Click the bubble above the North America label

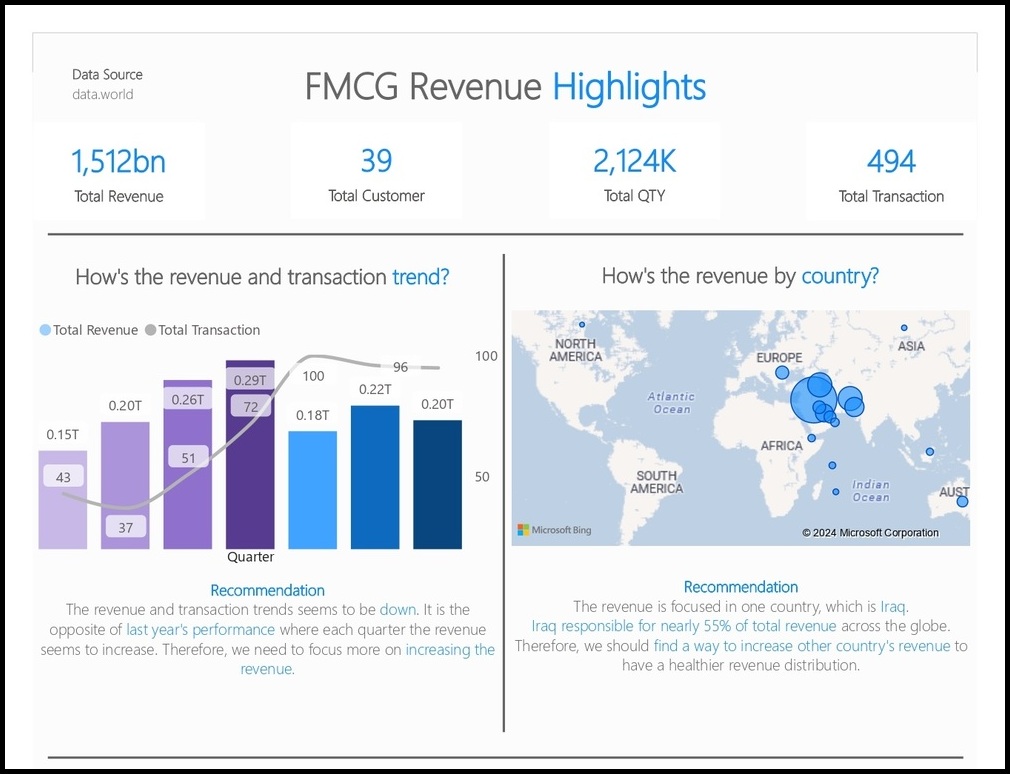click(581, 324)
